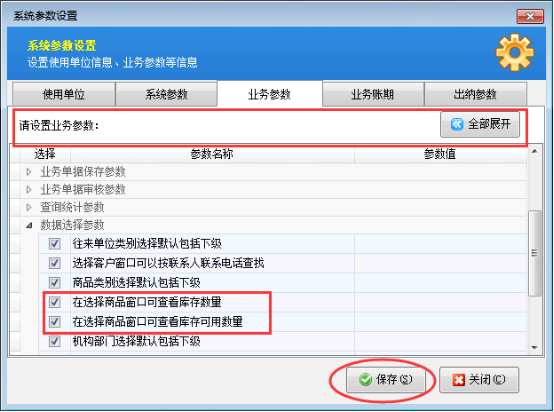The width and height of the screenshot is (554, 412).
Task: Click the scrollbar down arrow
Action: coord(535,348)
